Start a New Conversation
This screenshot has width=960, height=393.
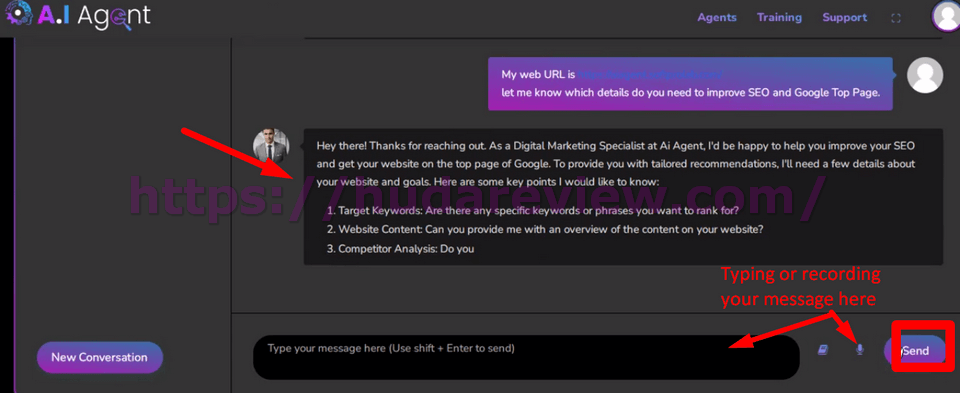coord(100,357)
